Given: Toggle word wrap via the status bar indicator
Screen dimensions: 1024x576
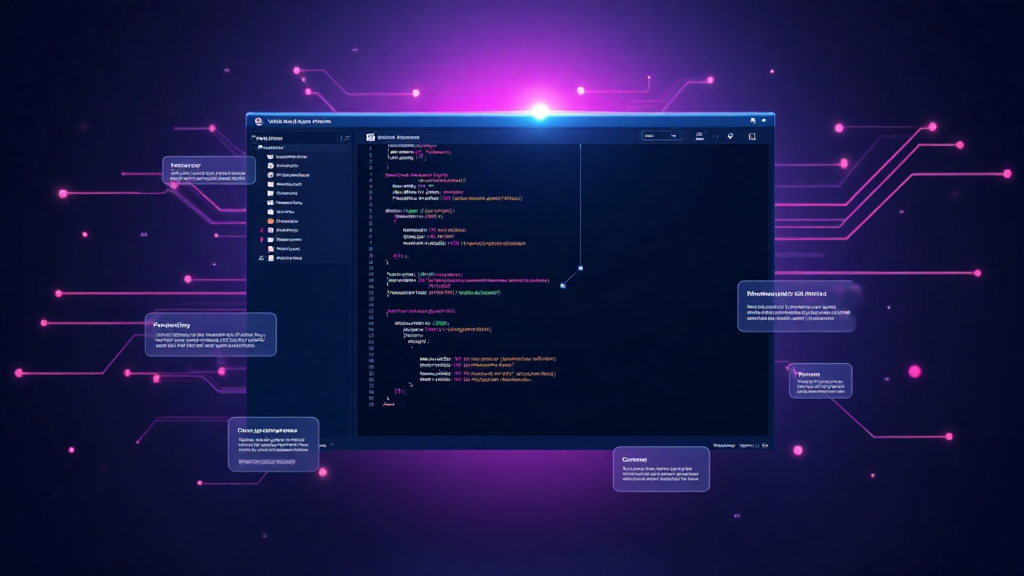Looking at the screenshot, I should [x=722, y=444].
